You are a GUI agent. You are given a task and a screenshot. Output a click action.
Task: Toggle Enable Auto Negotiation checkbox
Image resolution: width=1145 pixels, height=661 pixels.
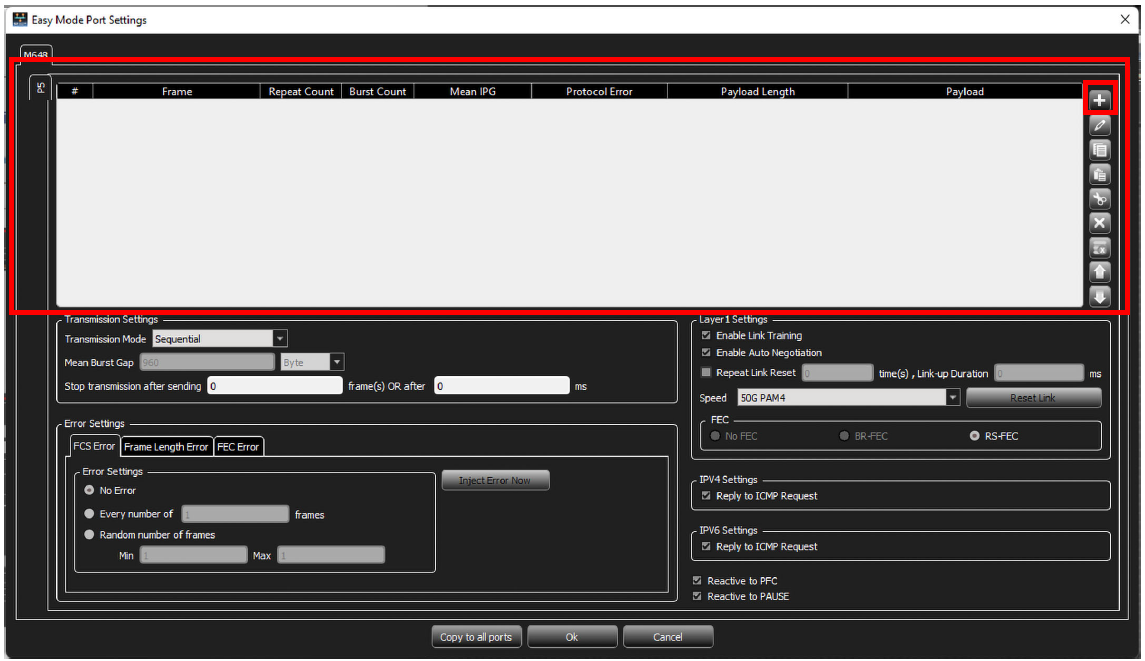click(x=705, y=352)
